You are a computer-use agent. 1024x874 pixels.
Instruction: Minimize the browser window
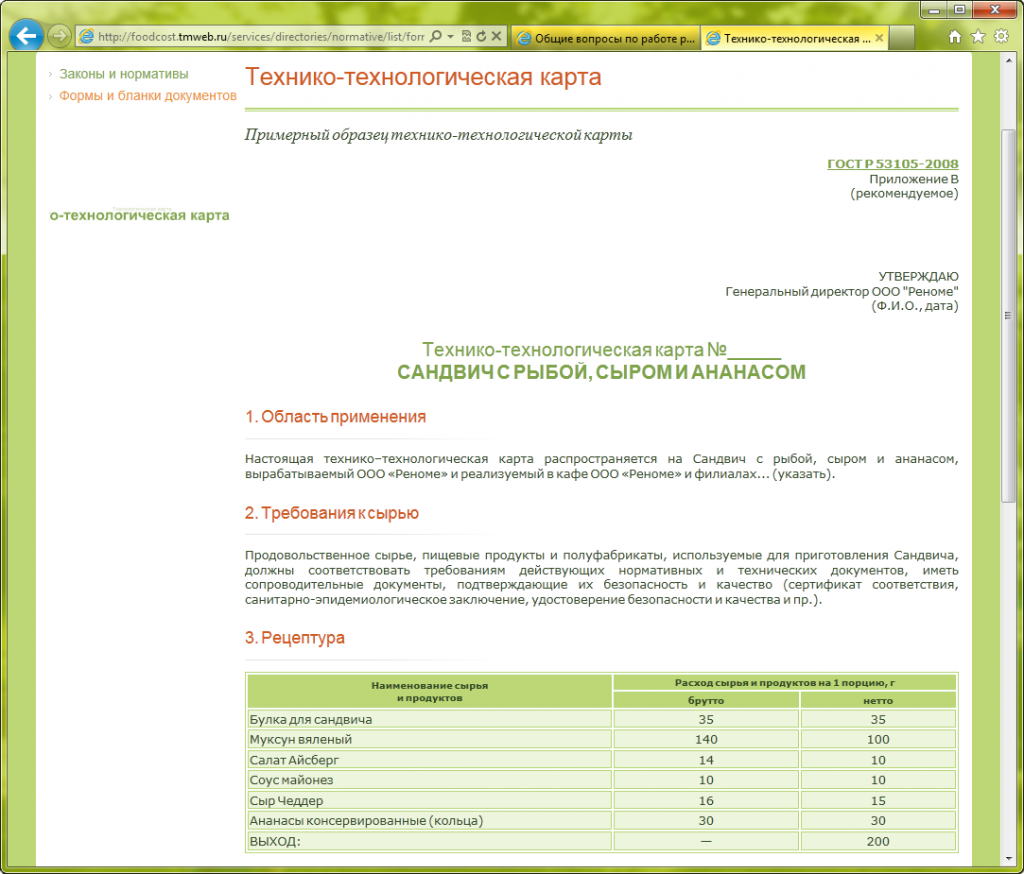[935, 10]
